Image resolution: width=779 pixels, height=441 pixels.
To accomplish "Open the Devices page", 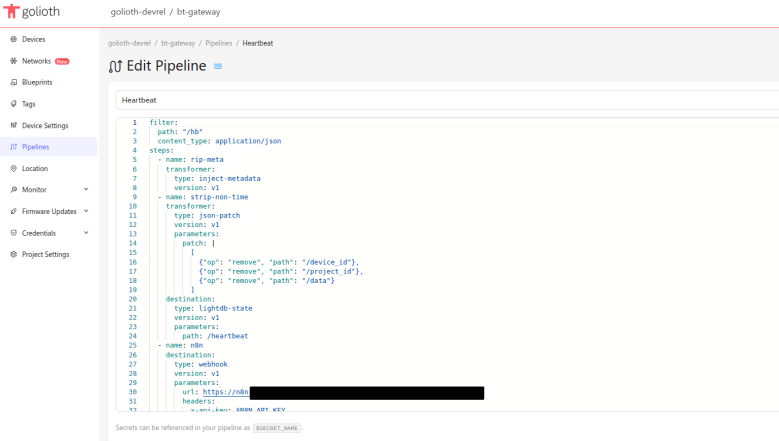I will [x=33, y=39].
